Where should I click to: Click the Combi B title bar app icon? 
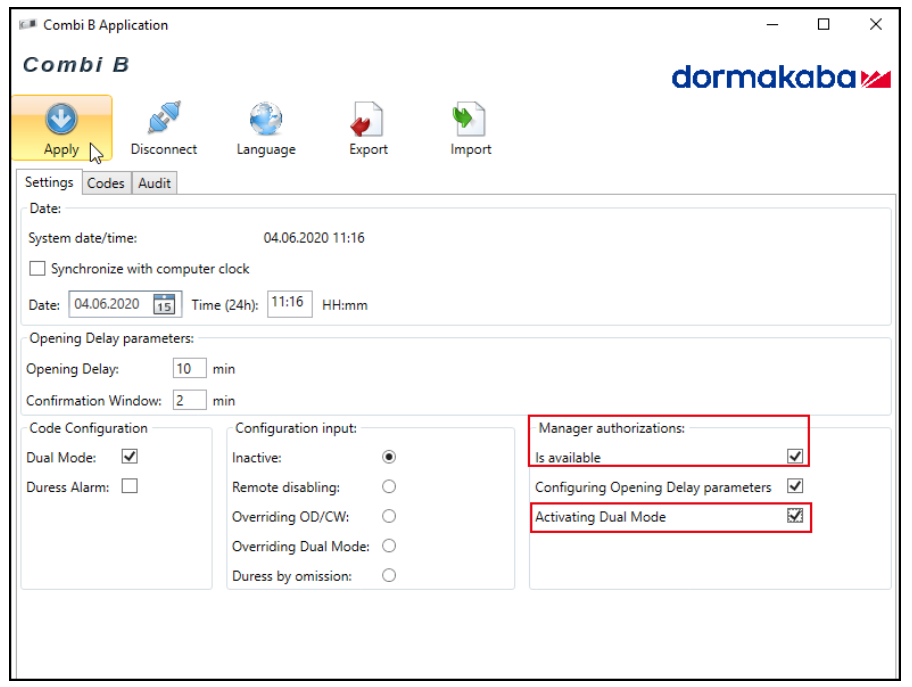pos(28,25)
